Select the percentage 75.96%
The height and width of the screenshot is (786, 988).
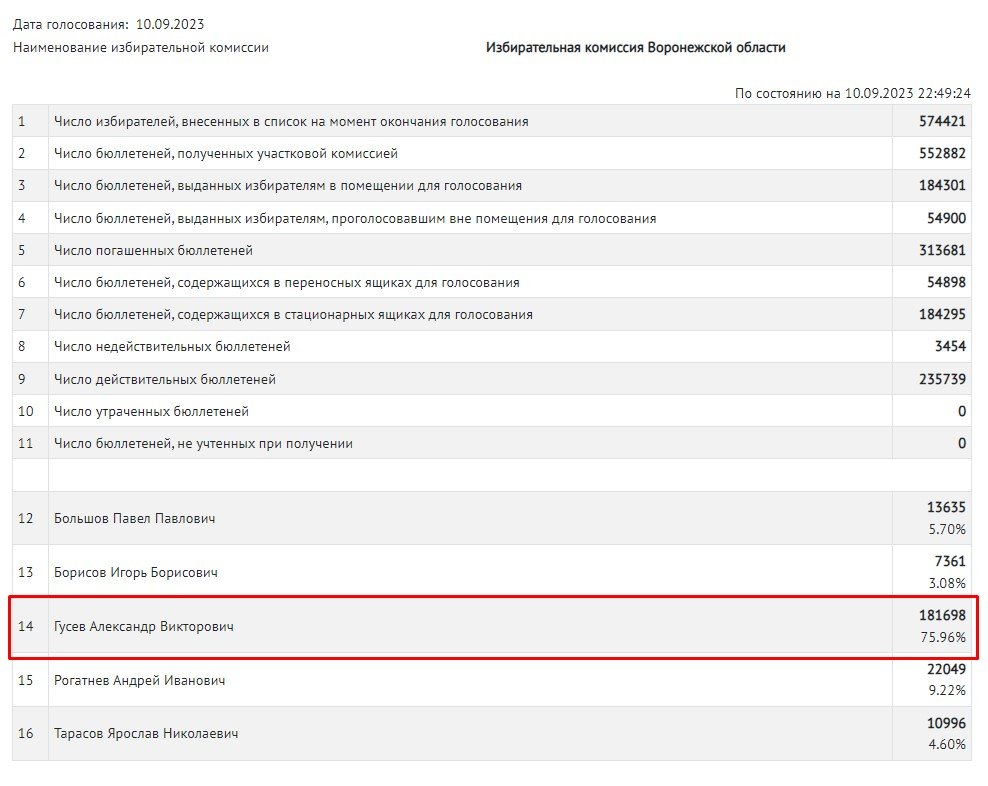[943, 637]
